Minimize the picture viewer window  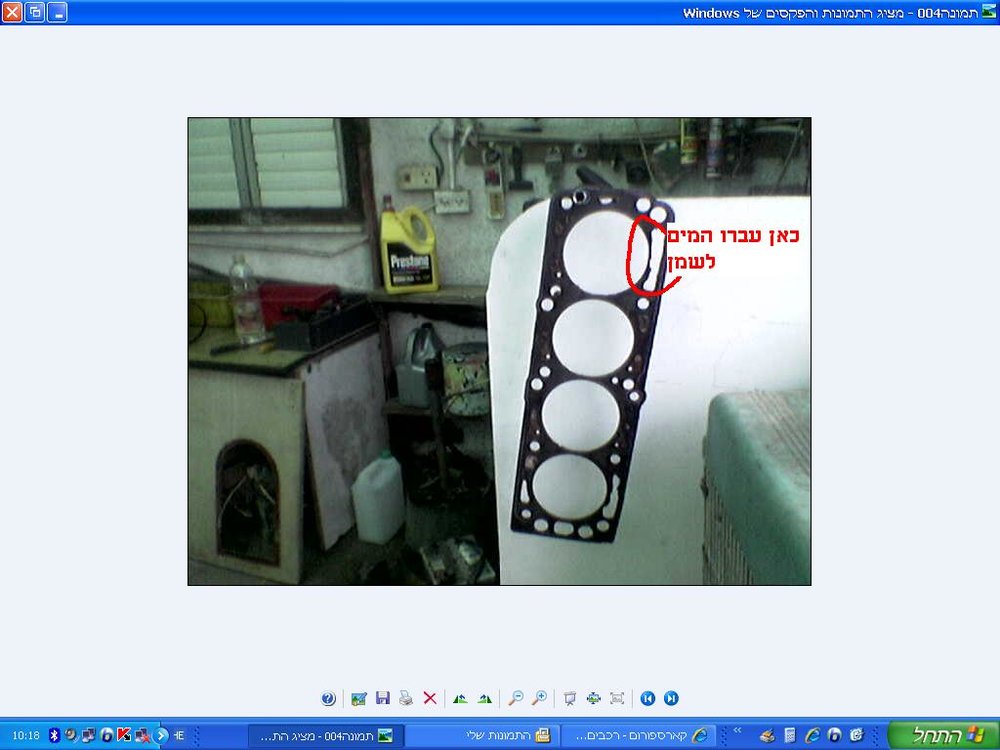point(57,11)
